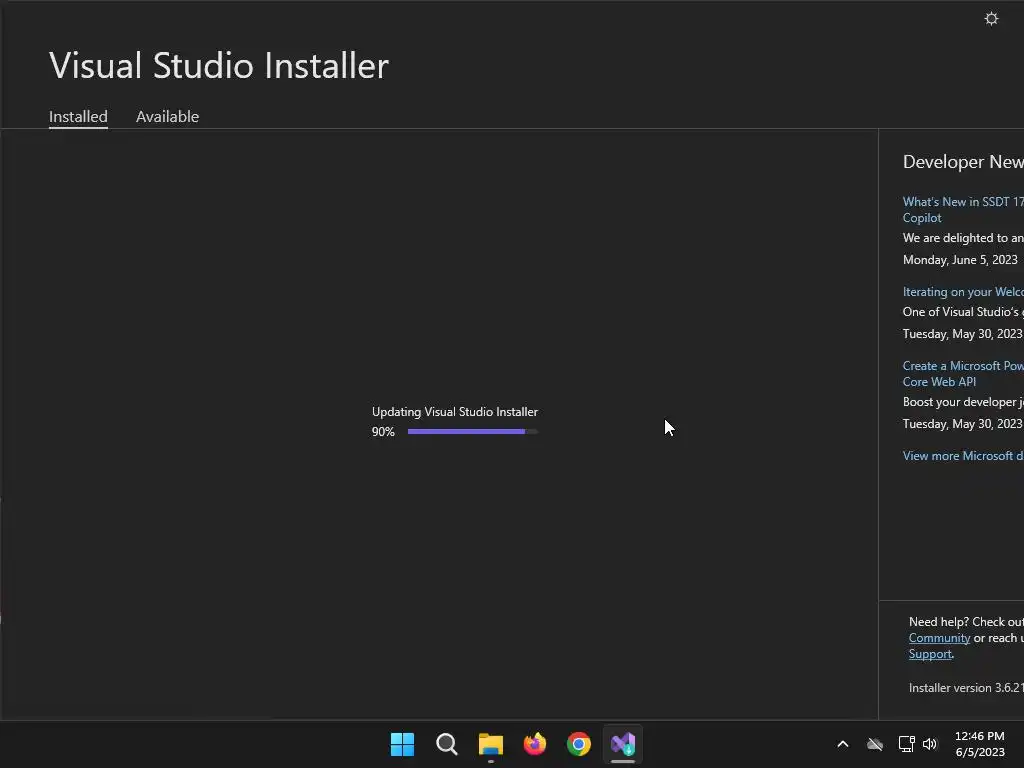This screenshot has height=768, width=1024.
Task: Launch Google Chrome from the taskbar
Action: point(579,744)
